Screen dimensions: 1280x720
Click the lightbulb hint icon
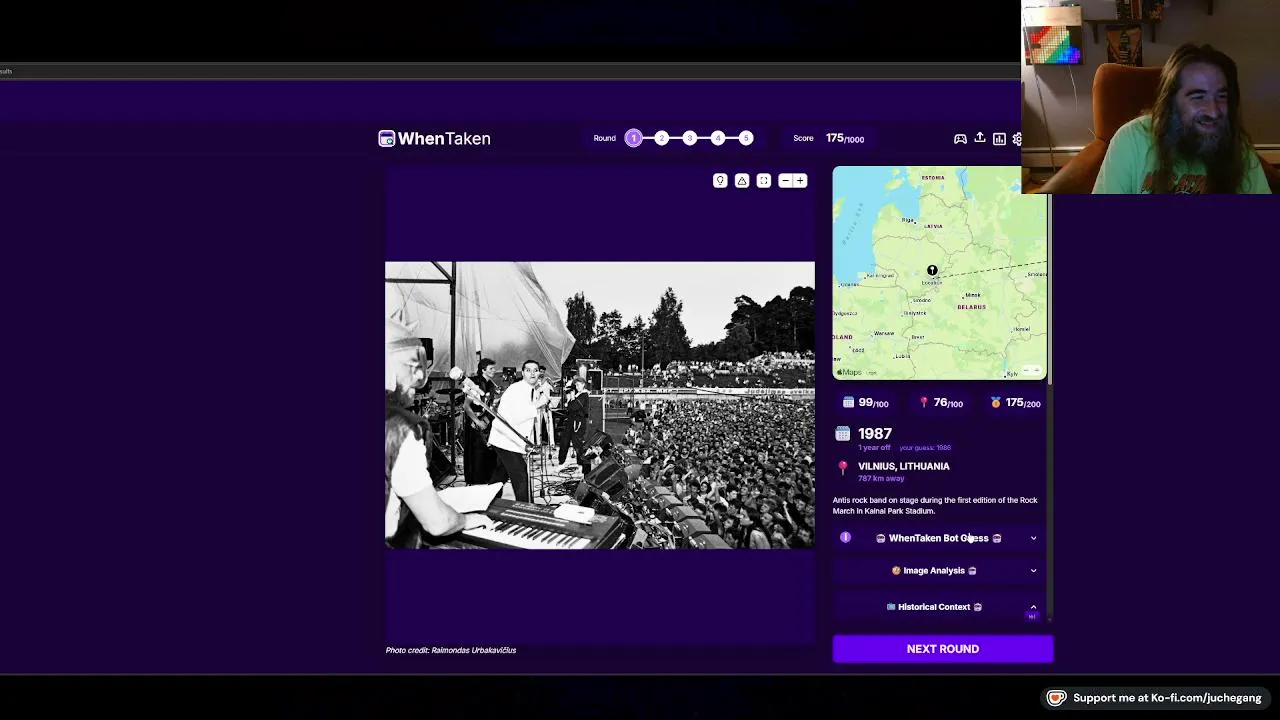(720, 181)
